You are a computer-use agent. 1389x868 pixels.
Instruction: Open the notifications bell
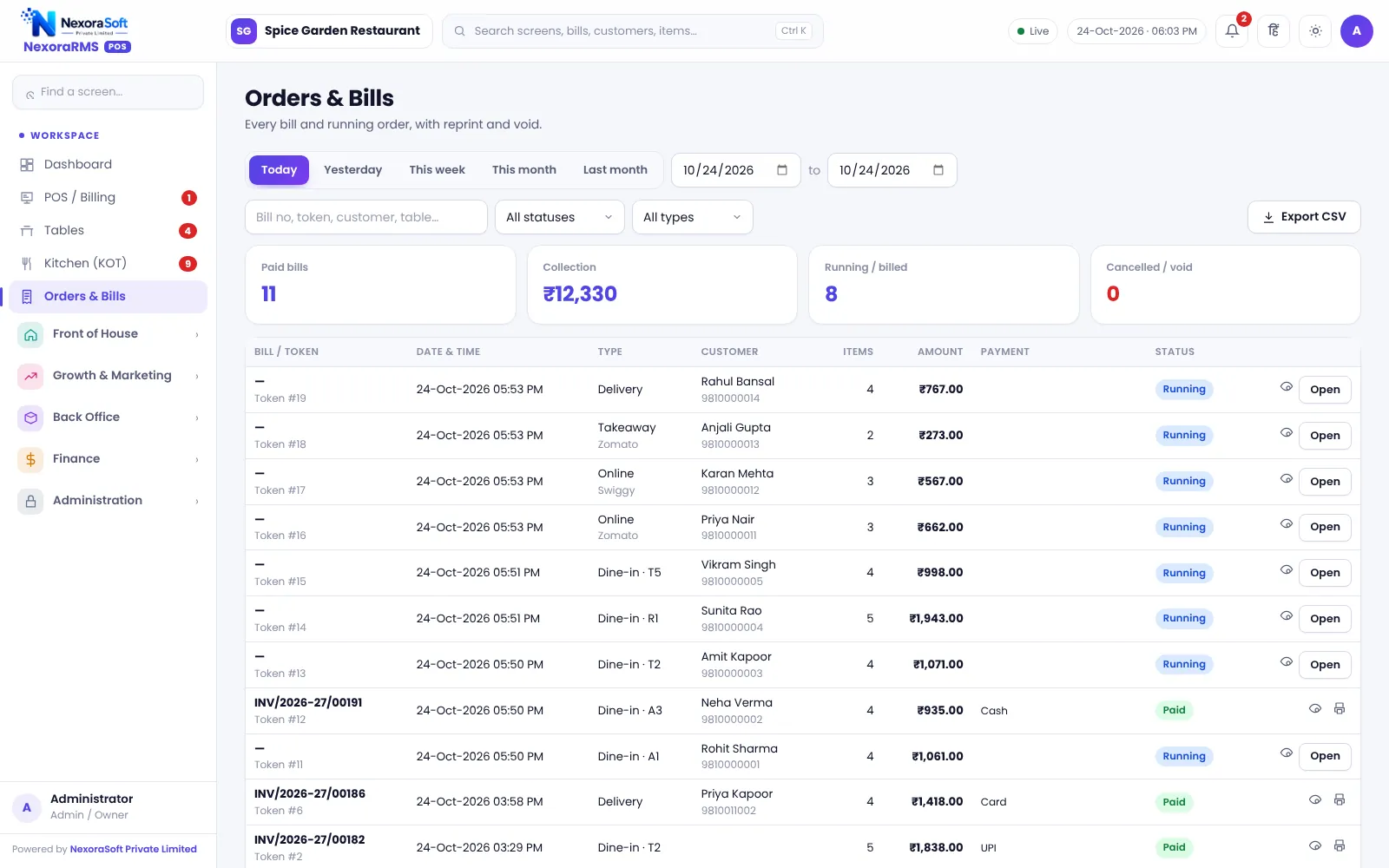1232,31
